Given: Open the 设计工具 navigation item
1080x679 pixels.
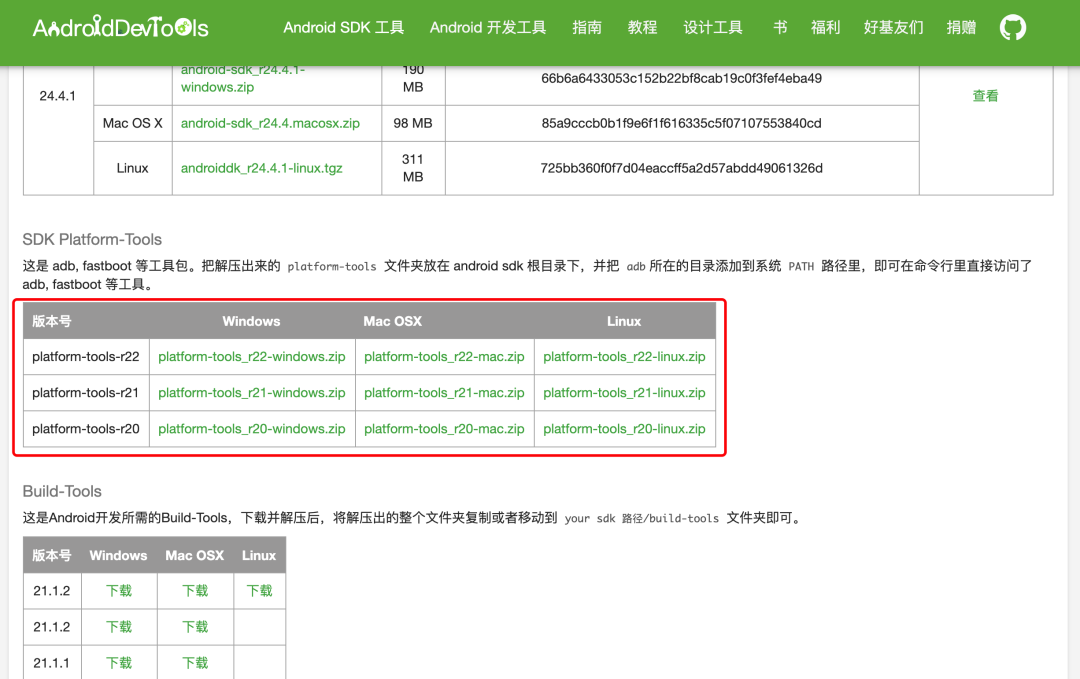Looking at the screenshot, I should click(713, 27).
